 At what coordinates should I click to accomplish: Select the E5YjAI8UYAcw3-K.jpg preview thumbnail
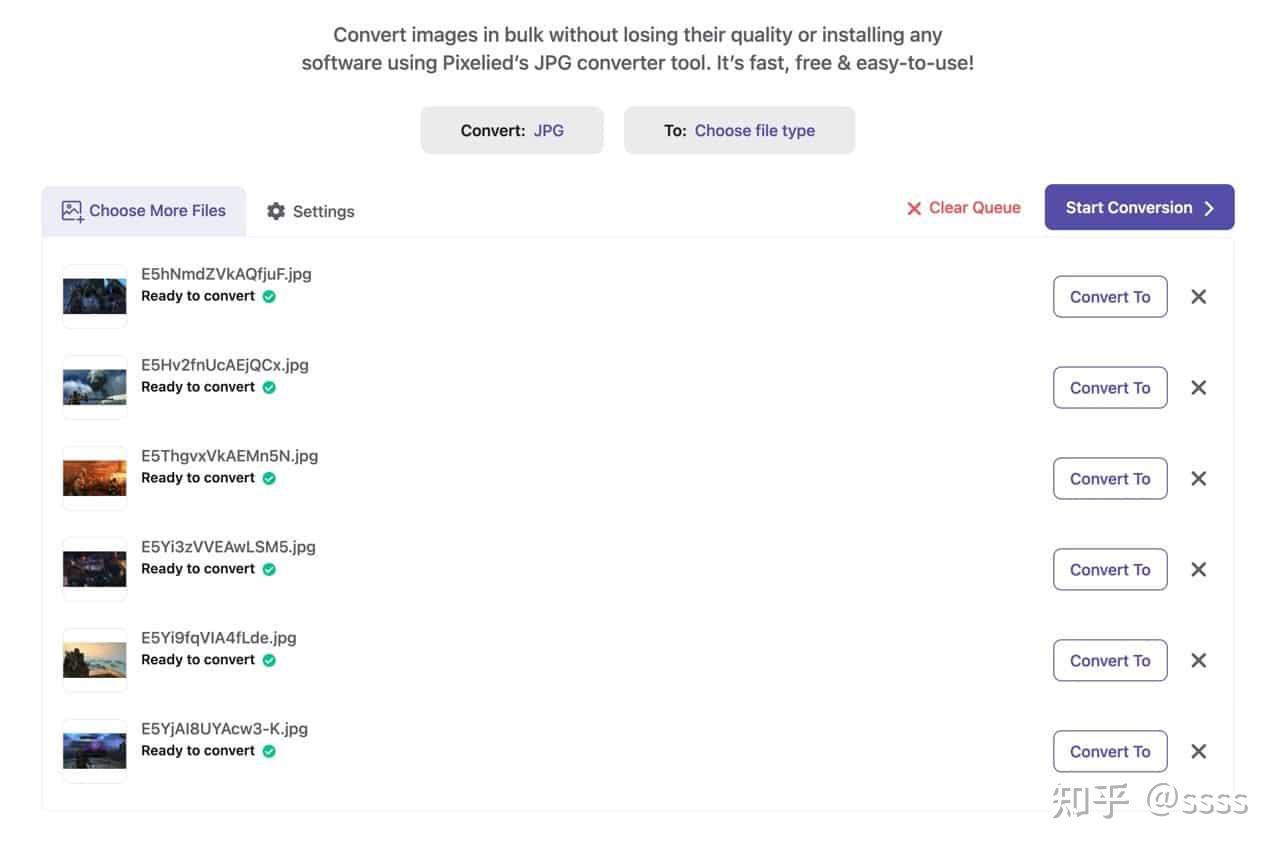[95, 751]
